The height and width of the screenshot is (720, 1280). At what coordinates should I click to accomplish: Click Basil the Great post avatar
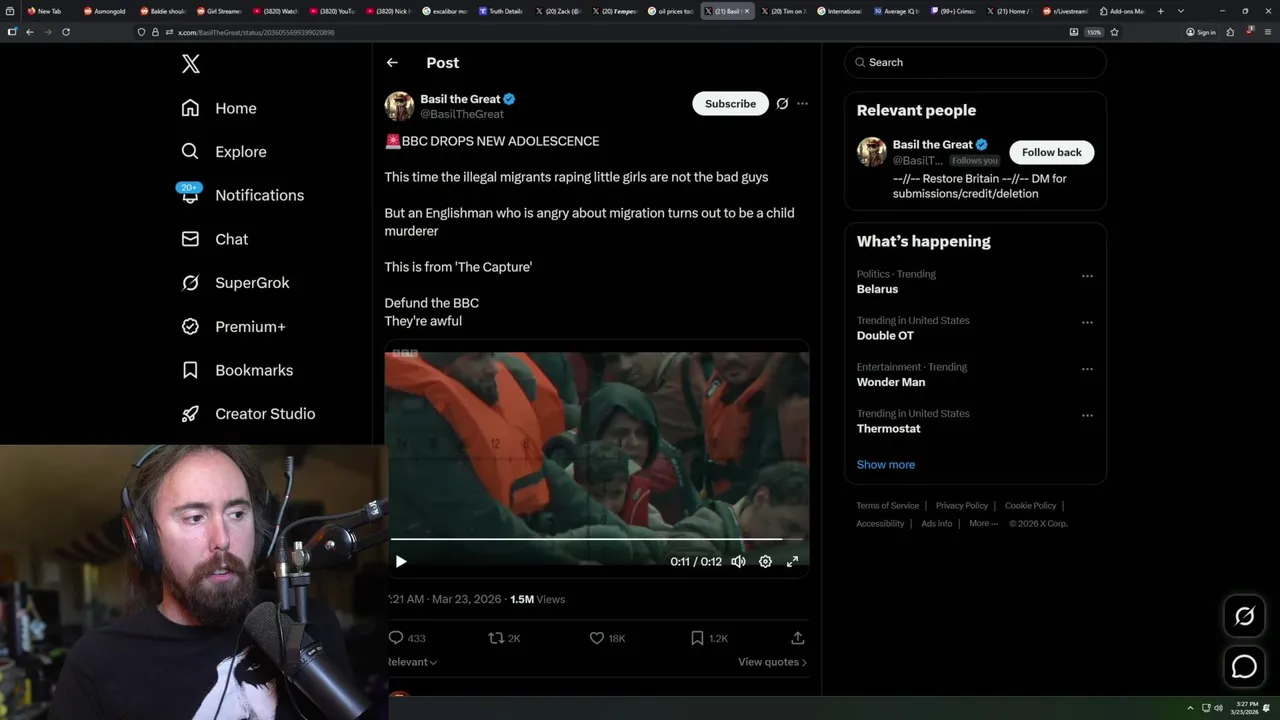click(399, 106)
